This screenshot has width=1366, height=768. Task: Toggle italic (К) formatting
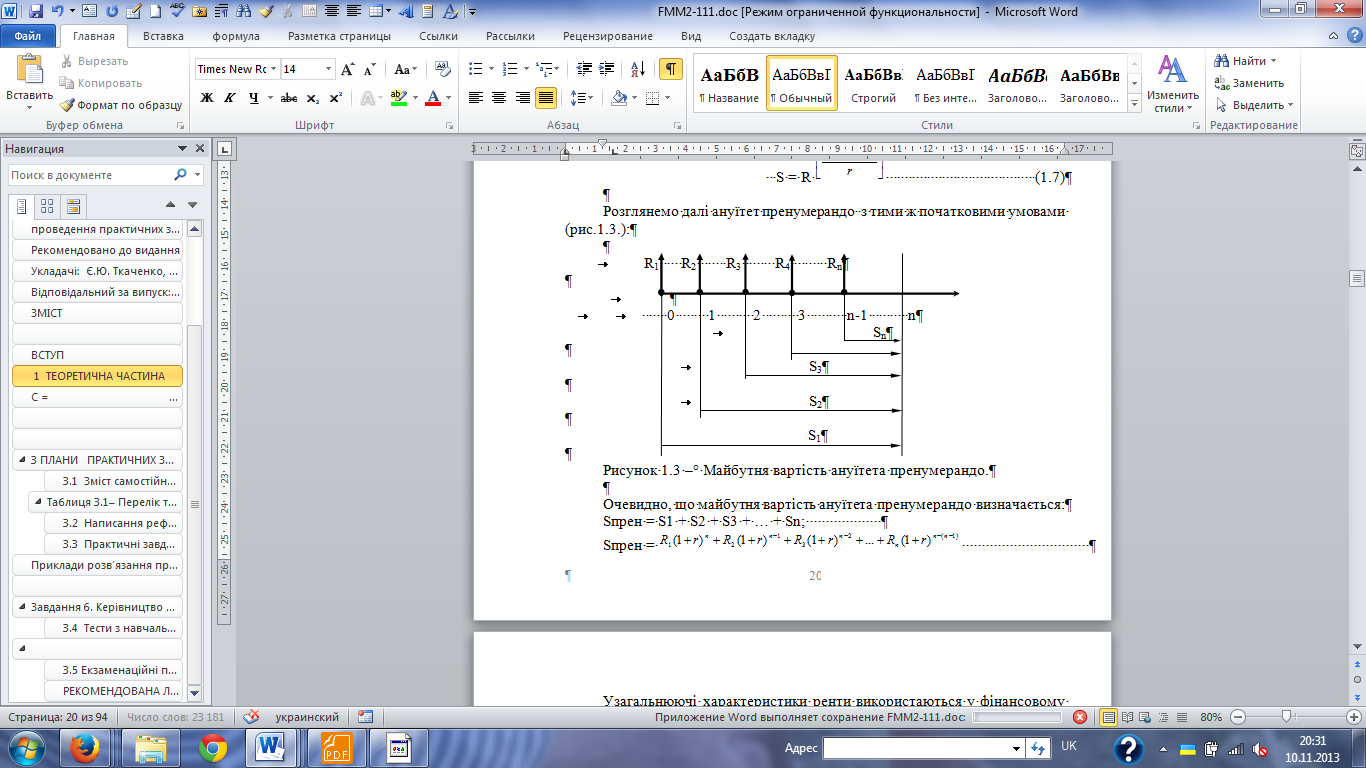[x=230, y=98]
